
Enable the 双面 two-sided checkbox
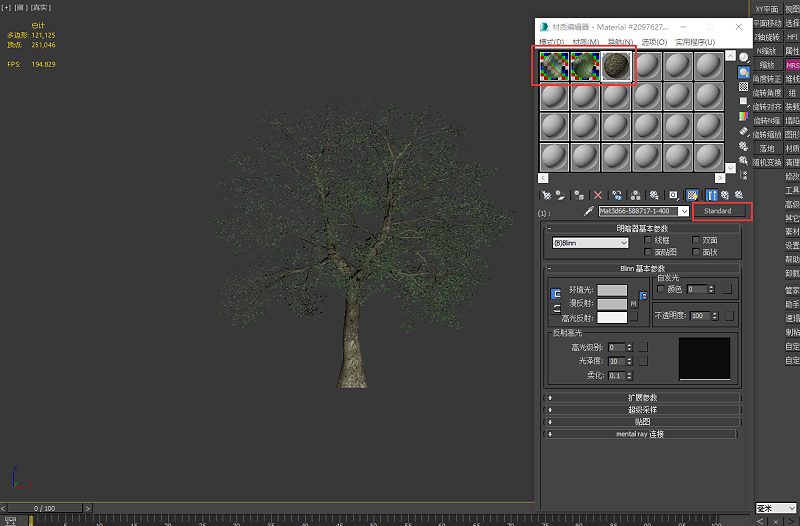(696, 240)
